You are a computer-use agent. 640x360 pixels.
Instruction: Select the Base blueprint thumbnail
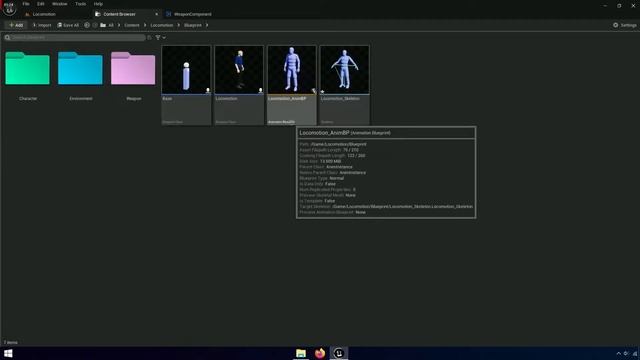click(186, 70)
